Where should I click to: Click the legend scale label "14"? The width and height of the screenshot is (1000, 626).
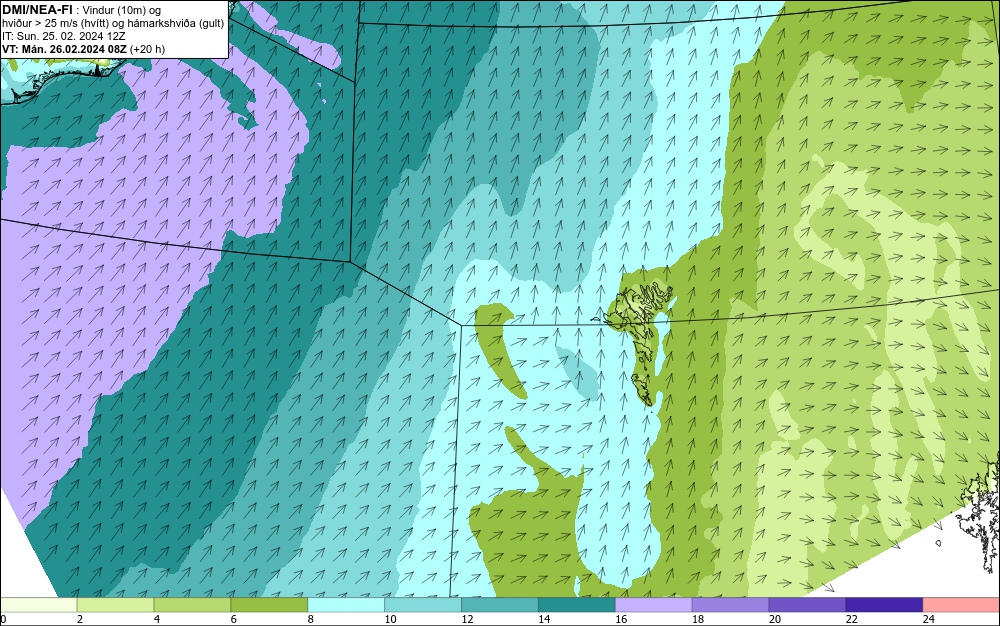coord(544,619)
